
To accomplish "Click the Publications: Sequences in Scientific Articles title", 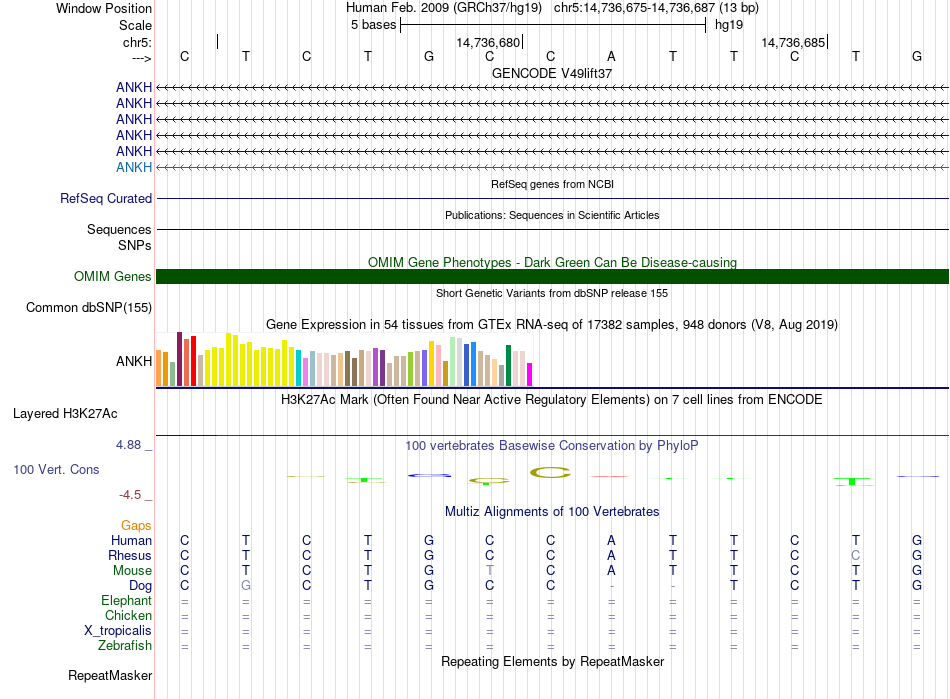I will tap(552, 215).
